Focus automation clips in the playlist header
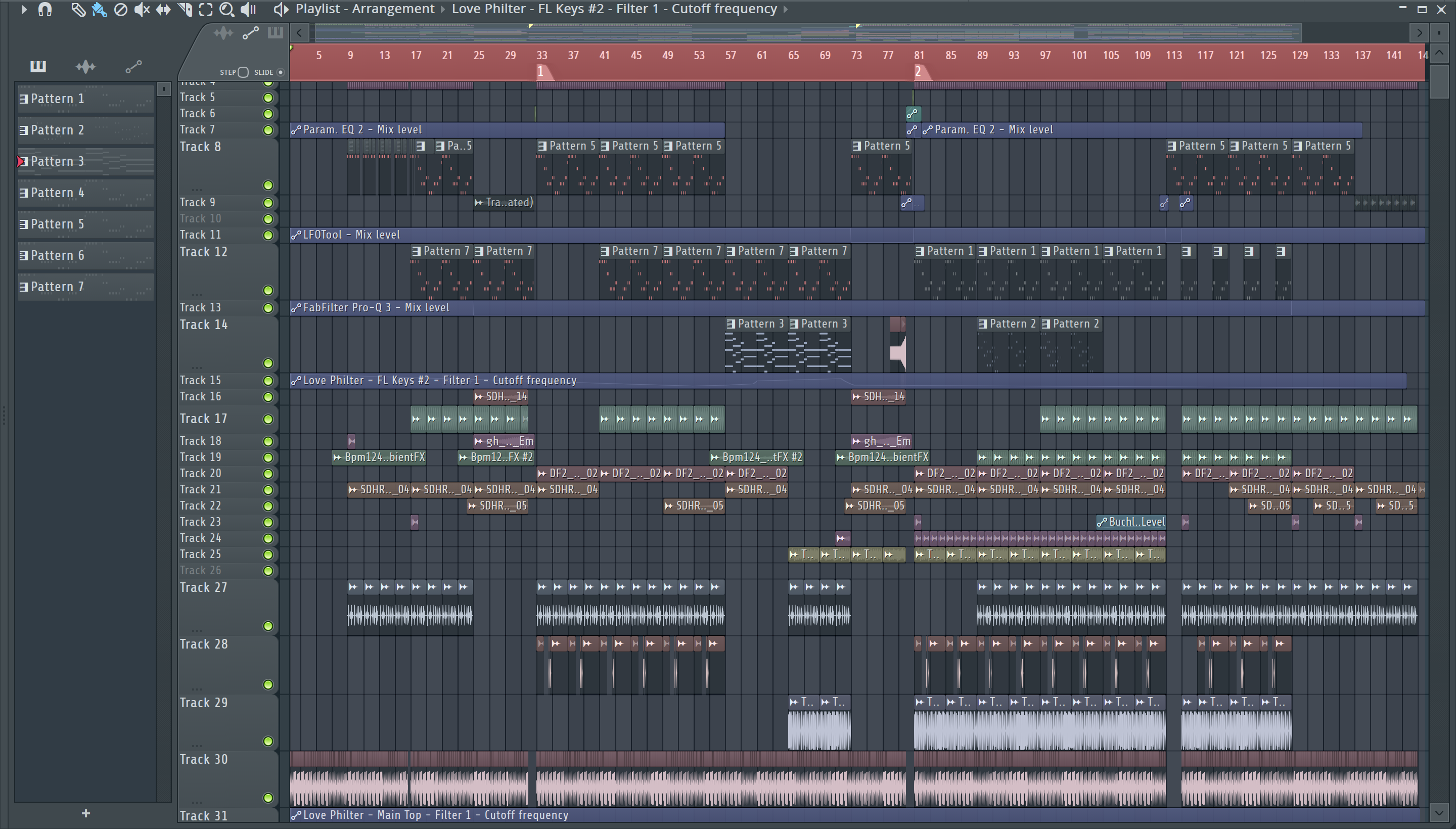 [251, 33]
